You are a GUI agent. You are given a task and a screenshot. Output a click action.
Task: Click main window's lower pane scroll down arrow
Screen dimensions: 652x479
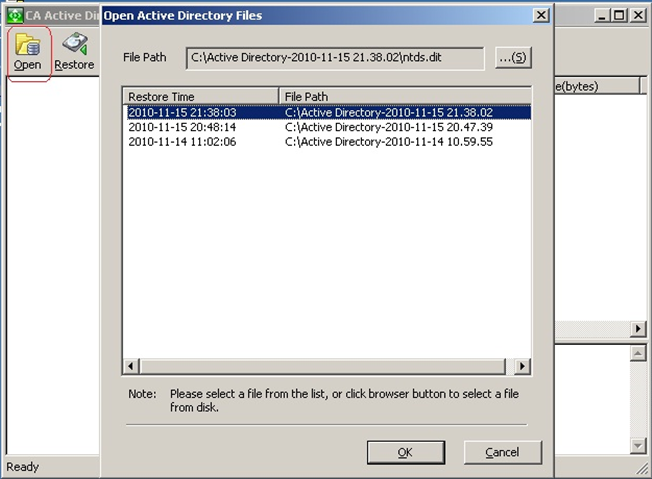coord(638,446)
